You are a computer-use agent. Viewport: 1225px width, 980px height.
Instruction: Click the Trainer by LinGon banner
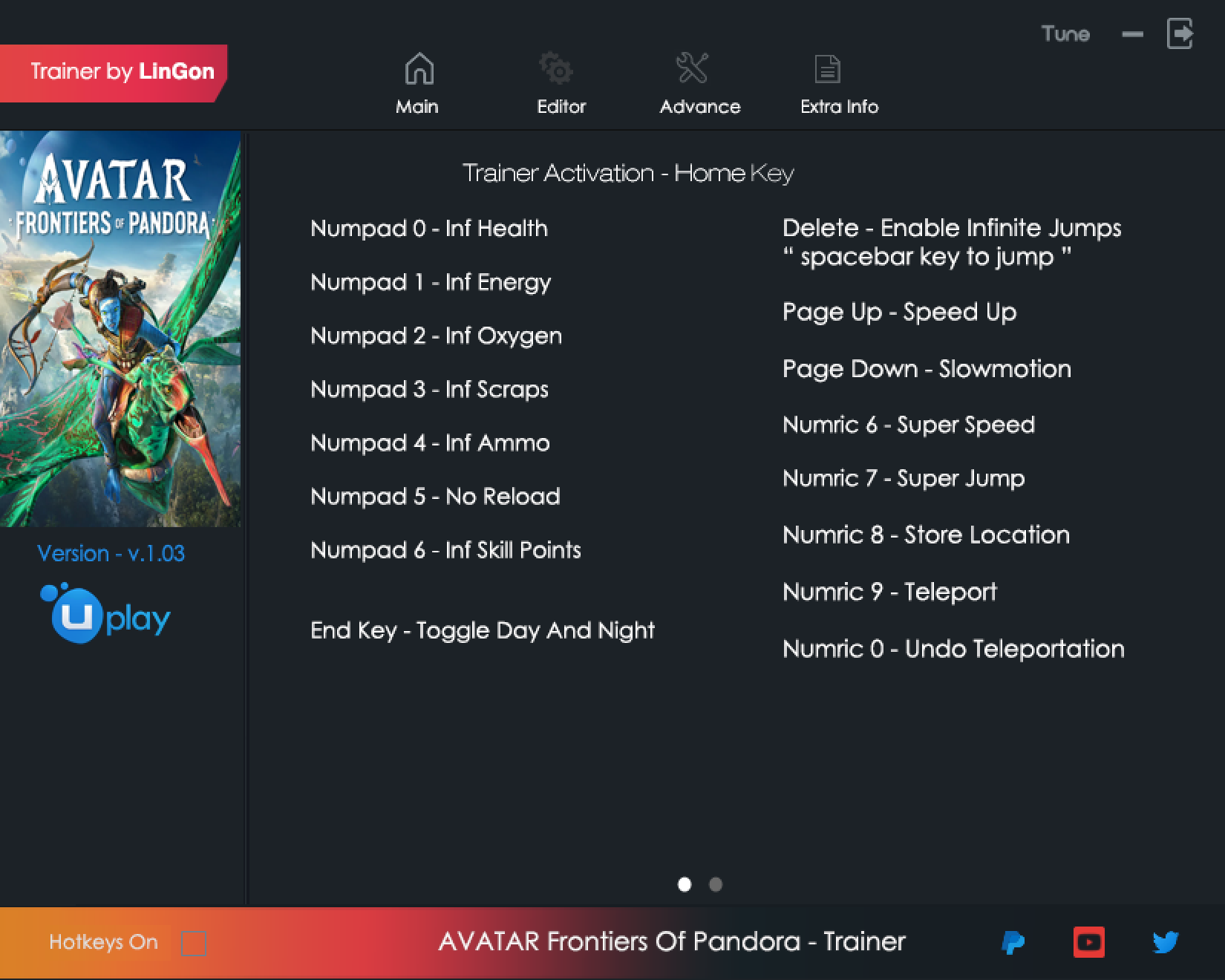tap(113, 73)
